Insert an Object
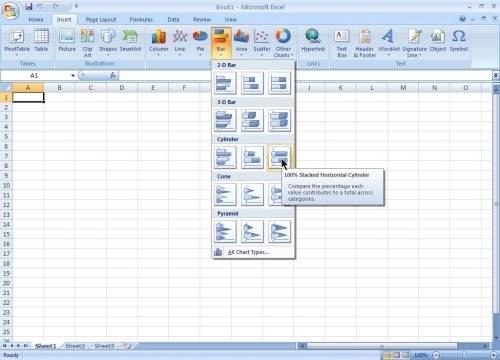Image resolution: width=500 pixels, height=360 pixels. [438, 41]
